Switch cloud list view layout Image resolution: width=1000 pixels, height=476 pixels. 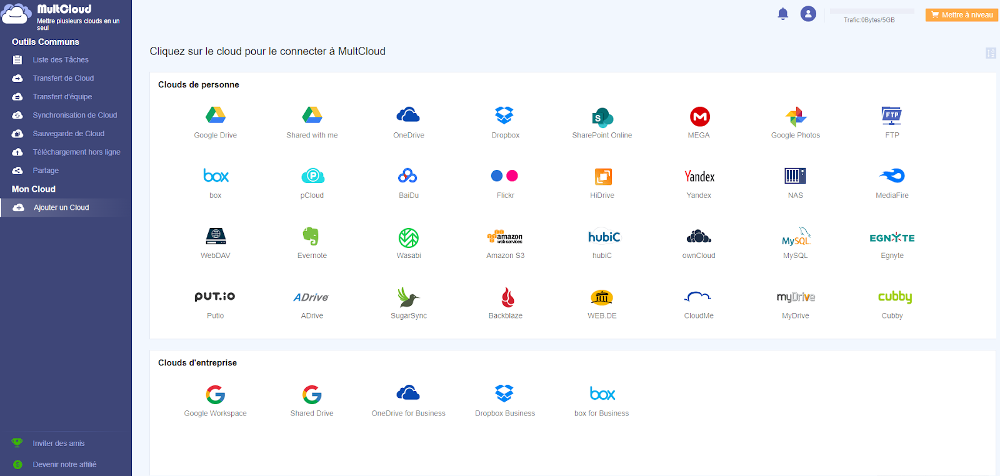coord(990,53)
